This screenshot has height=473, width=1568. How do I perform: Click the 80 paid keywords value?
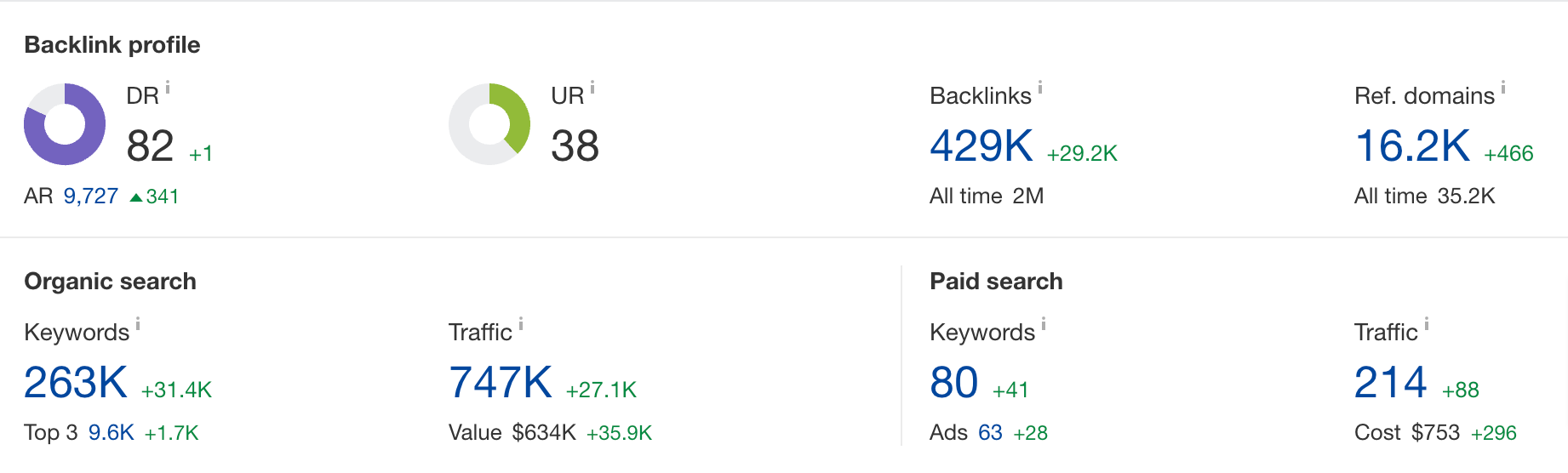(953, 383)
